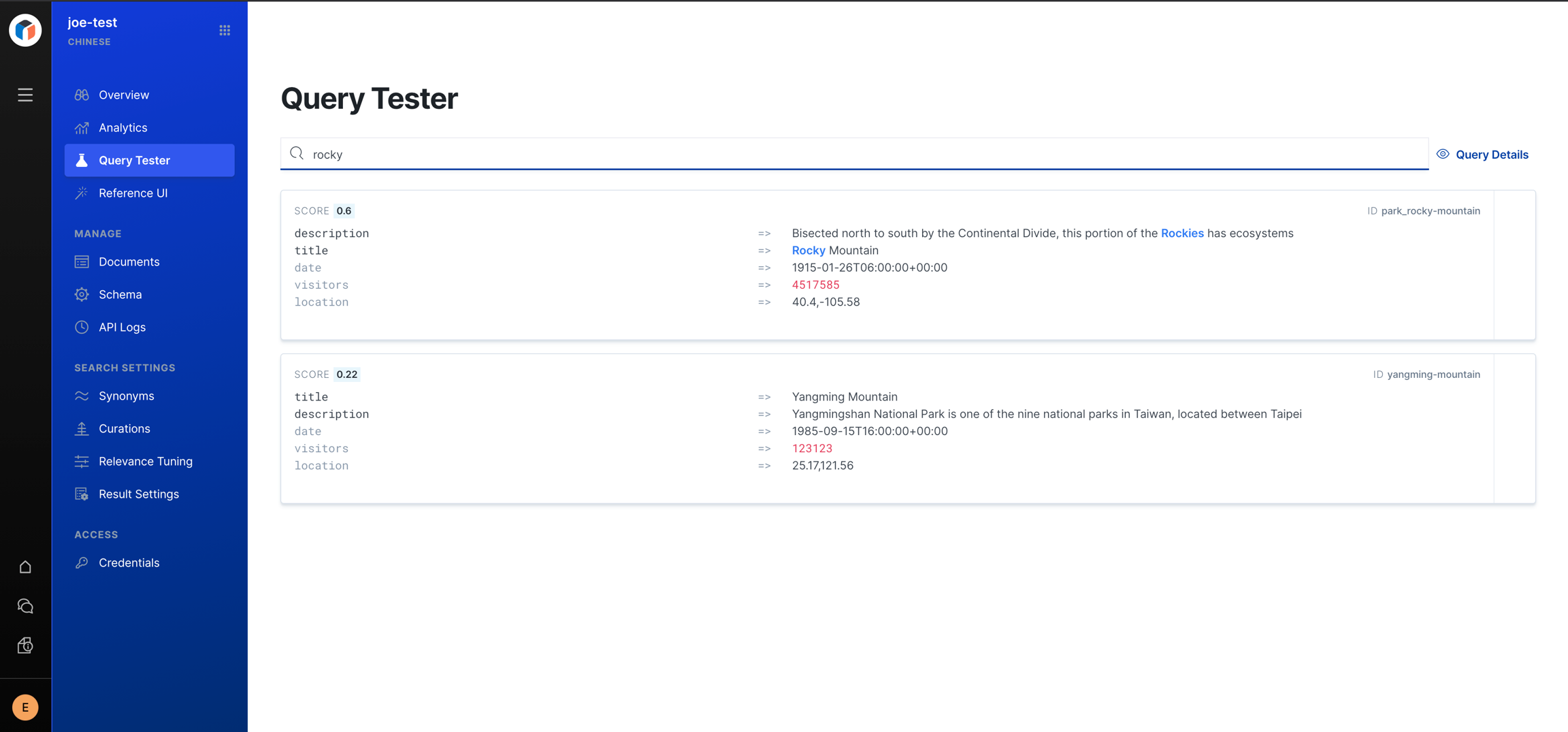Image resolution: width=1568 pixels, height=732 pixels.
Task: Click the API Logs clock icon
Action: pyautogui.click(x=82, y=327)
